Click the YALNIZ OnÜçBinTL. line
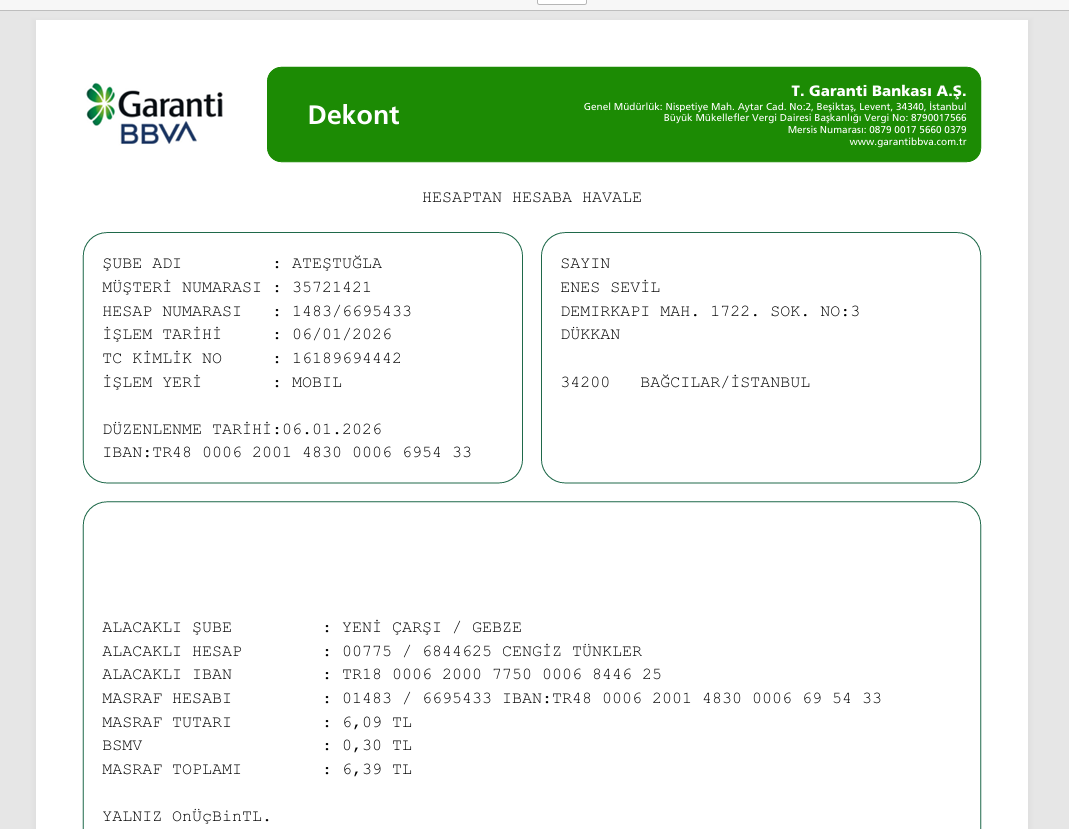The image size is (1069, 829). point(187,817)
